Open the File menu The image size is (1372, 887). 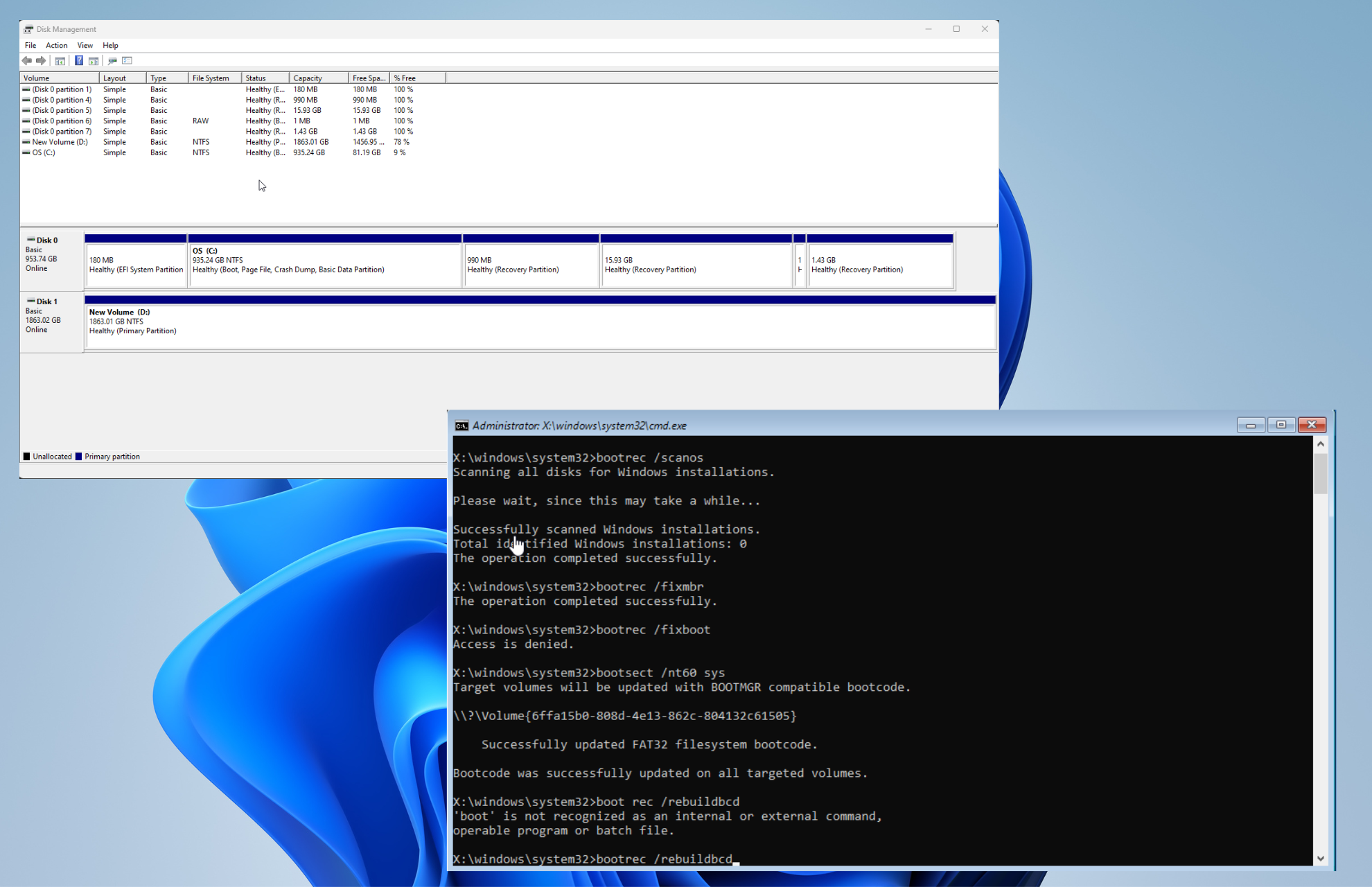click(30, 45)
